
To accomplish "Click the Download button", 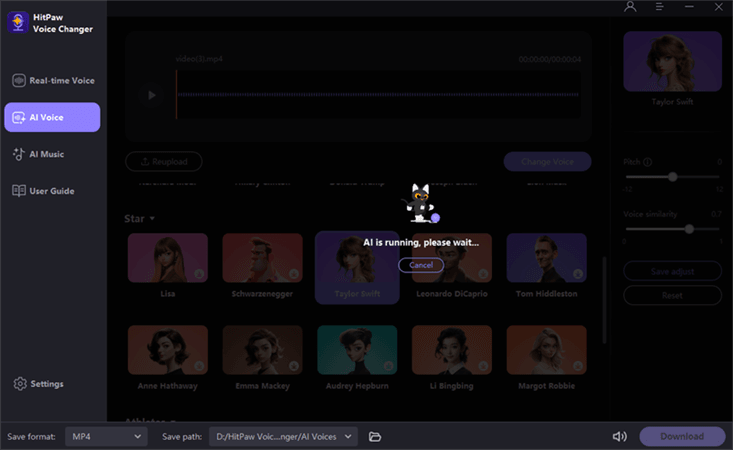I will point(682,436).
